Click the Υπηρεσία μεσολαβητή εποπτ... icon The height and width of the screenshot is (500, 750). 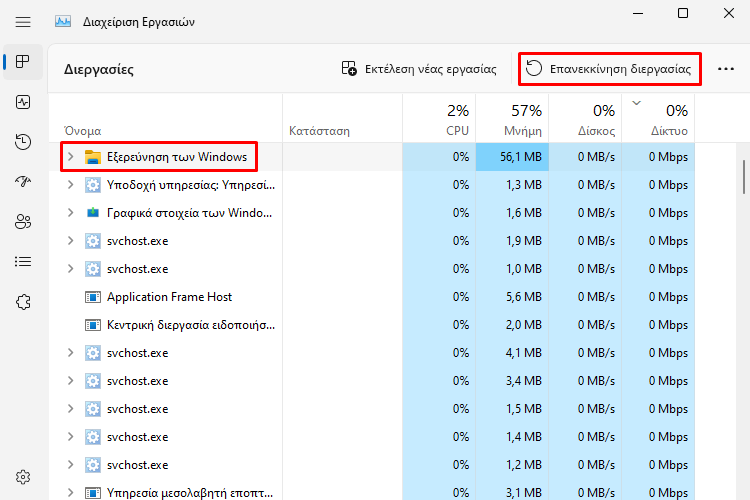(x=92, y=493)
